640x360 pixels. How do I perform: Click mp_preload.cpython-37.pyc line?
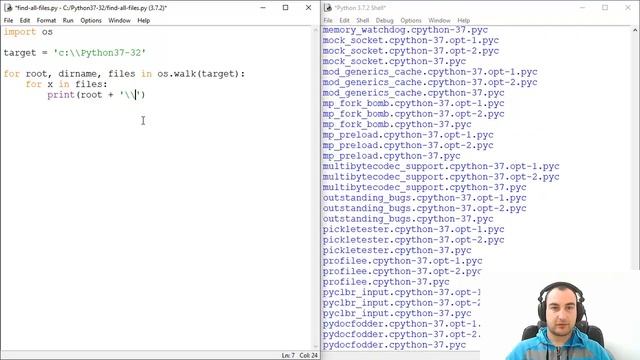[391, 156]
